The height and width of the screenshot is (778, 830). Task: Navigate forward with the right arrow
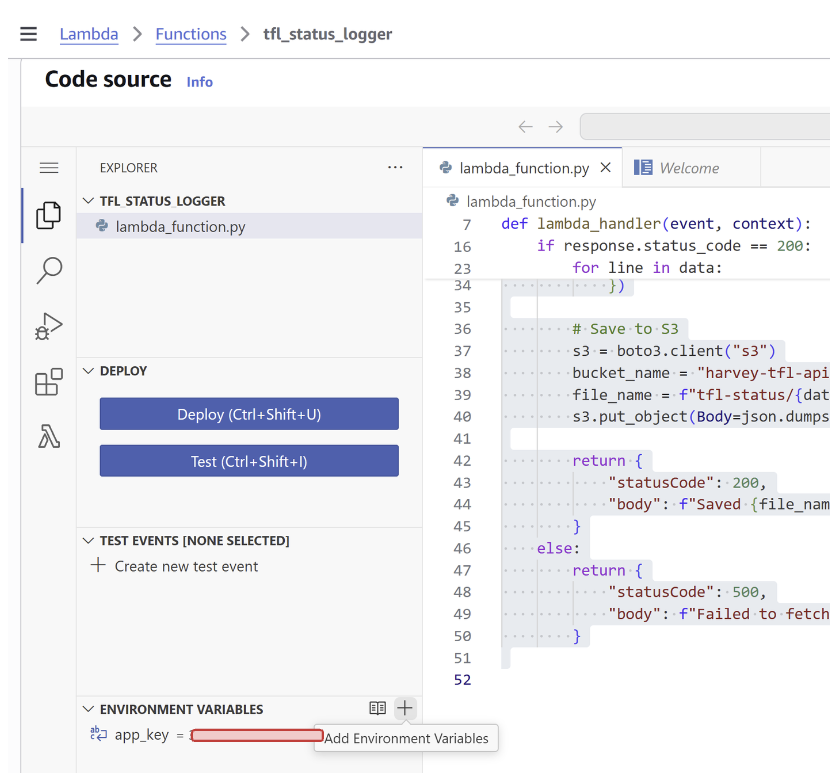point(556,126)
